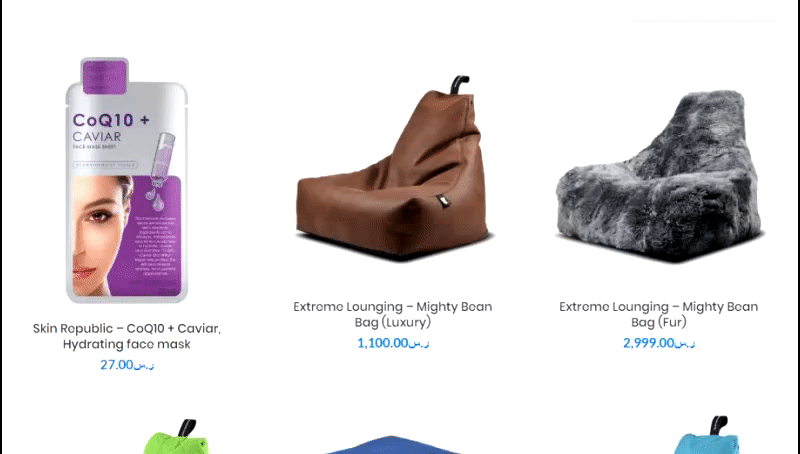Screen dimensions: 800x454
Task: Click the woman's face on mask packaging
Action: pos(101,236)
